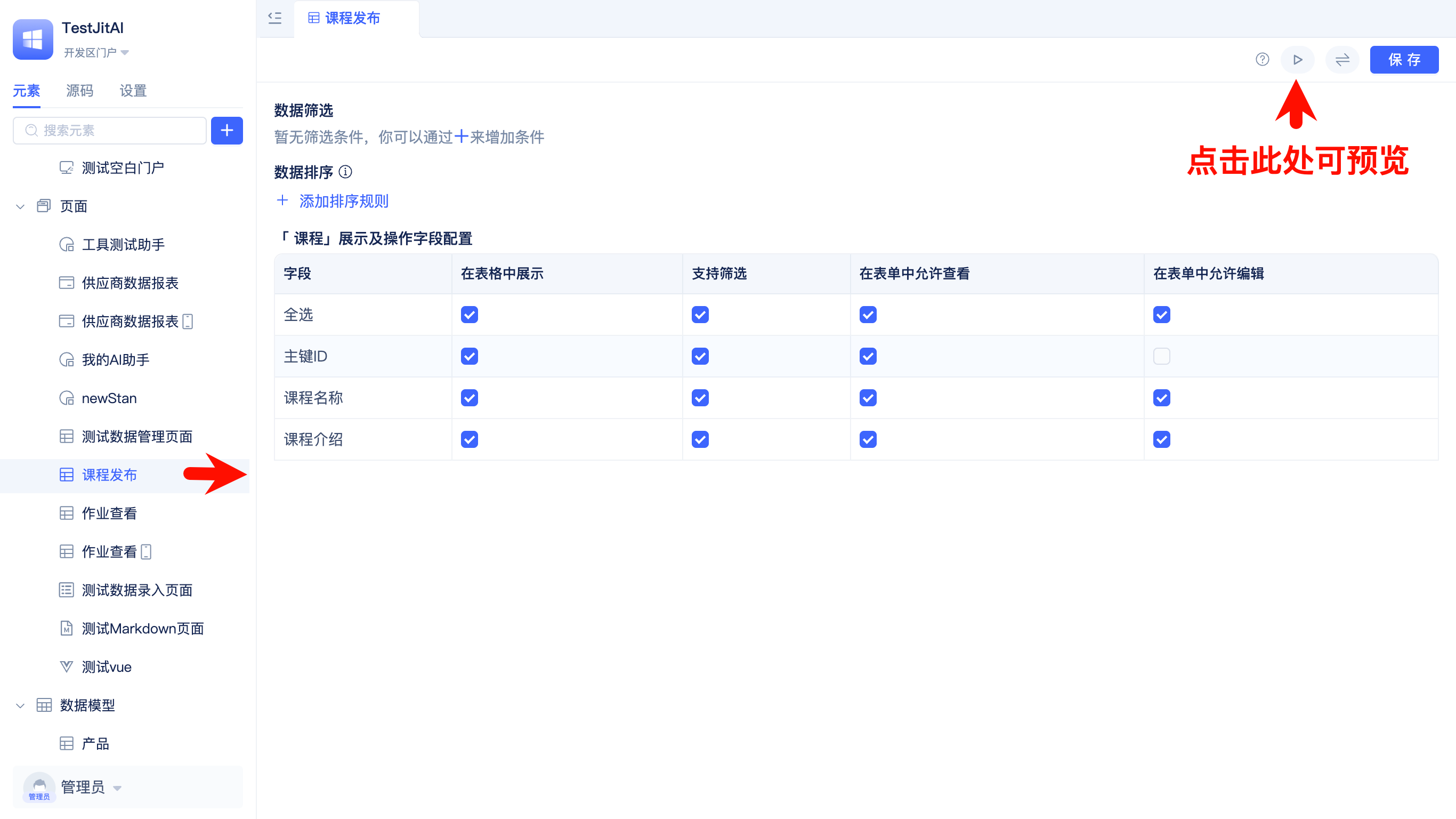Uncheck 课程名称 在表单中允许编辑
The image size is (1456, 819).
click(1161, 398)
